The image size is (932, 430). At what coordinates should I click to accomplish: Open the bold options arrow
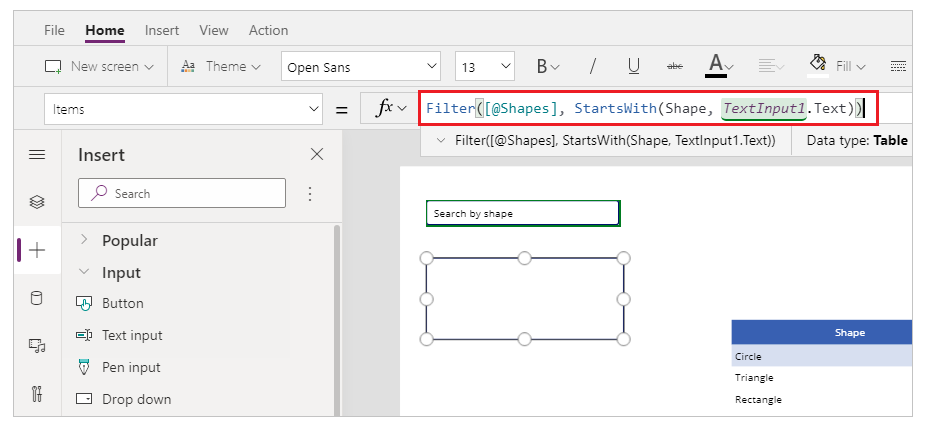tap(555, 67)
